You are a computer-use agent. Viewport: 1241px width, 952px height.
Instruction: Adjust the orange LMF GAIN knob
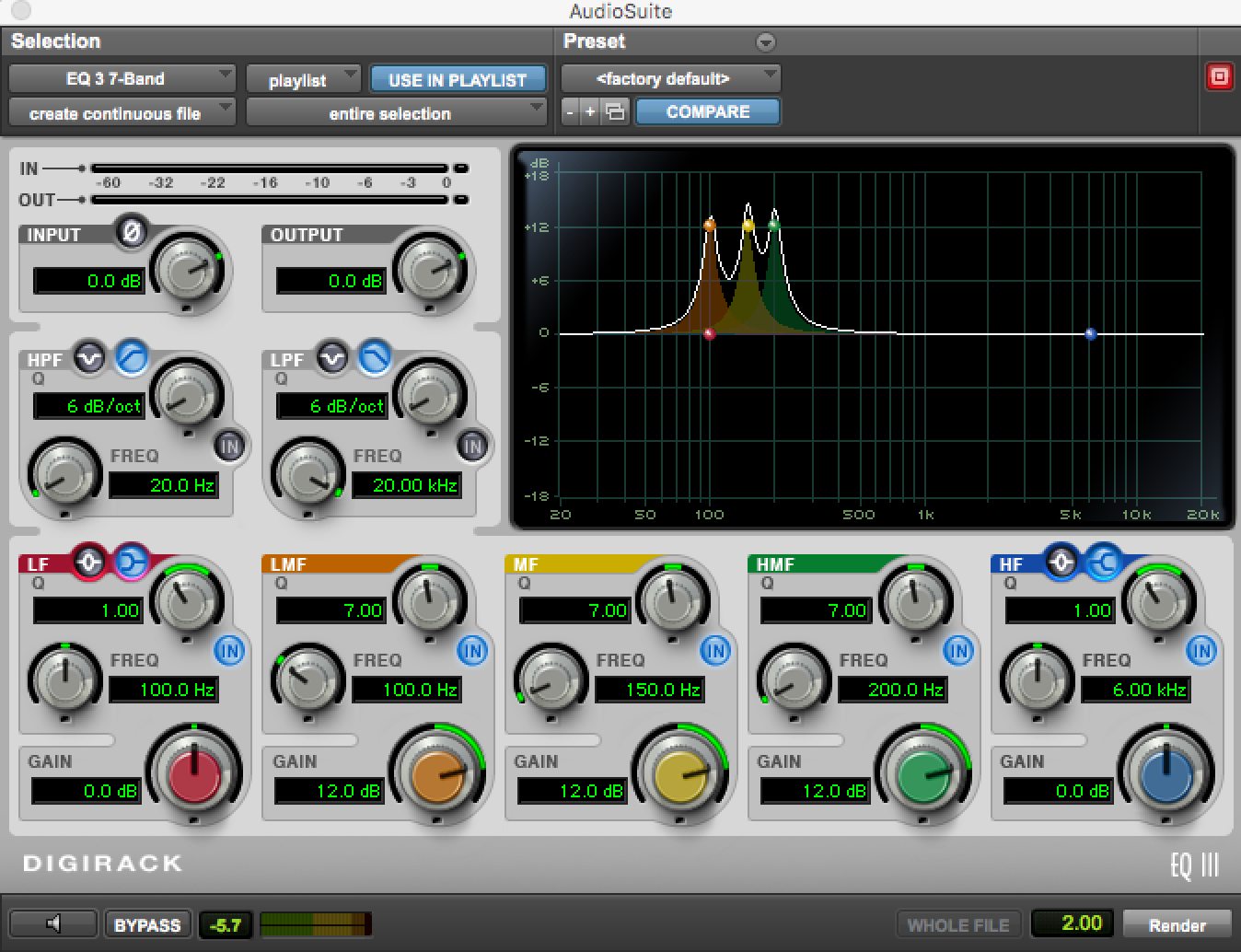coord(436,775)
